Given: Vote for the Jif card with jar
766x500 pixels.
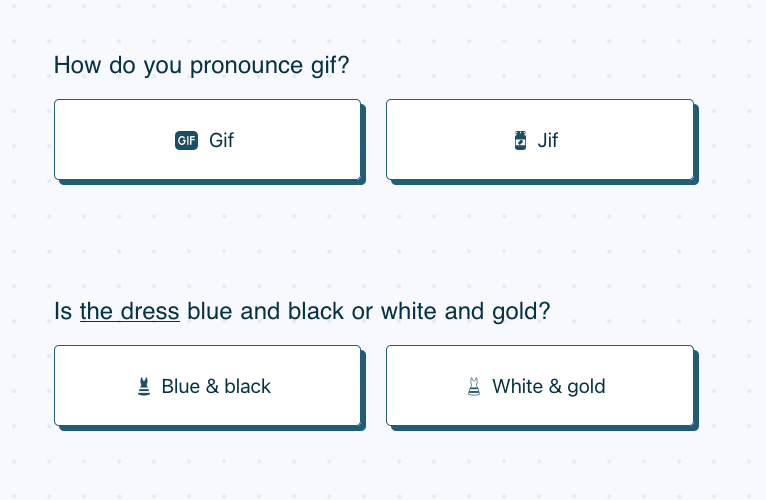Looking at the screenshot, I should [539, 140].
